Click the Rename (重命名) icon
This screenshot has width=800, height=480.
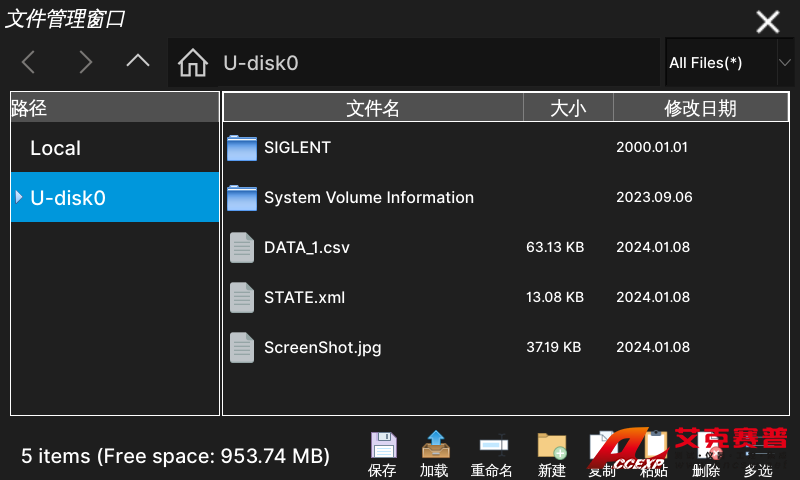point(492,447)
